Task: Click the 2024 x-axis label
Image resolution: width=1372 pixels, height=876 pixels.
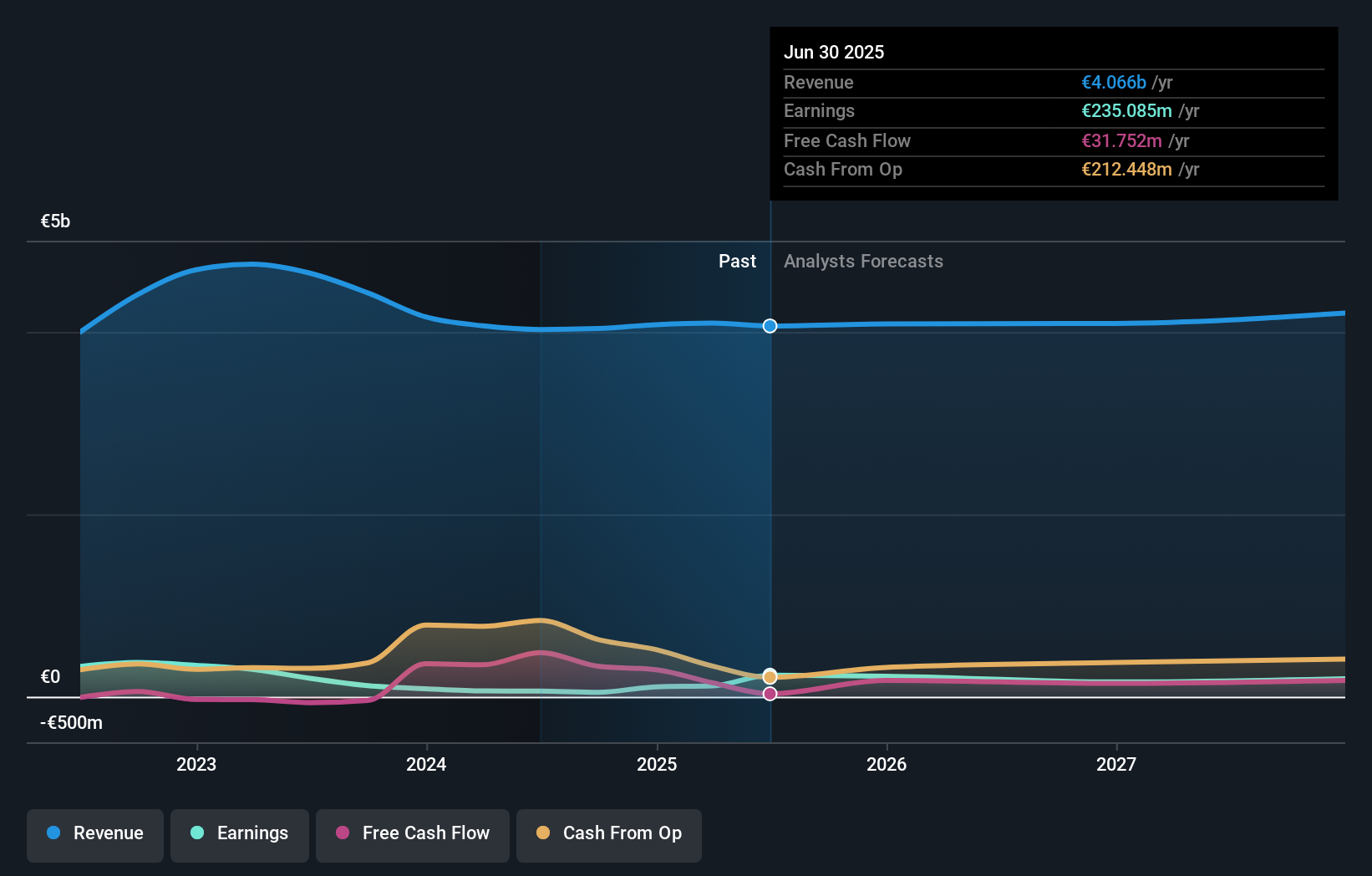Action: coord(426,764)
